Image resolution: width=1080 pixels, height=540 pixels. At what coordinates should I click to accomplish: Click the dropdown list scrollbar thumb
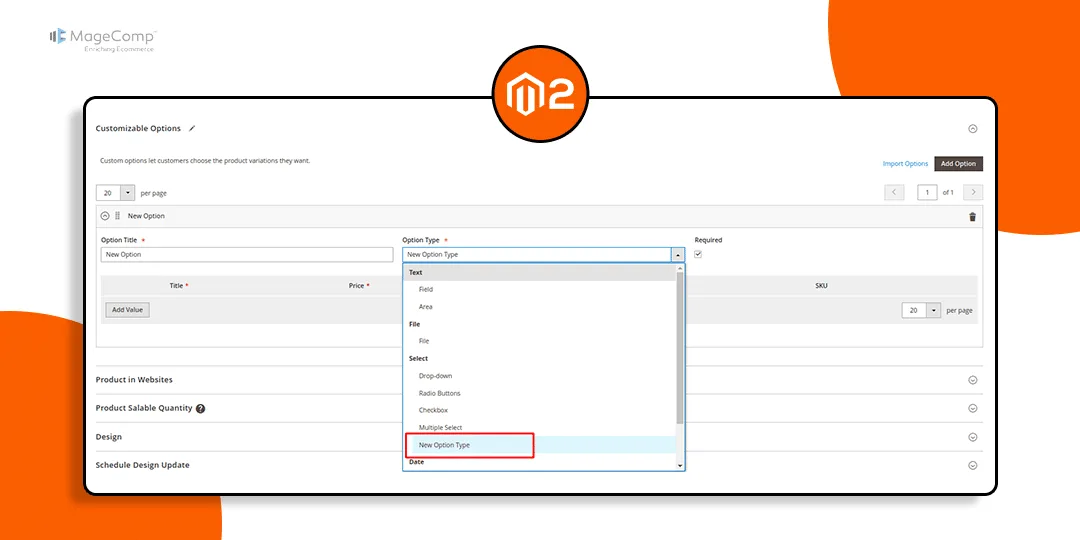(x=681, y=347)
